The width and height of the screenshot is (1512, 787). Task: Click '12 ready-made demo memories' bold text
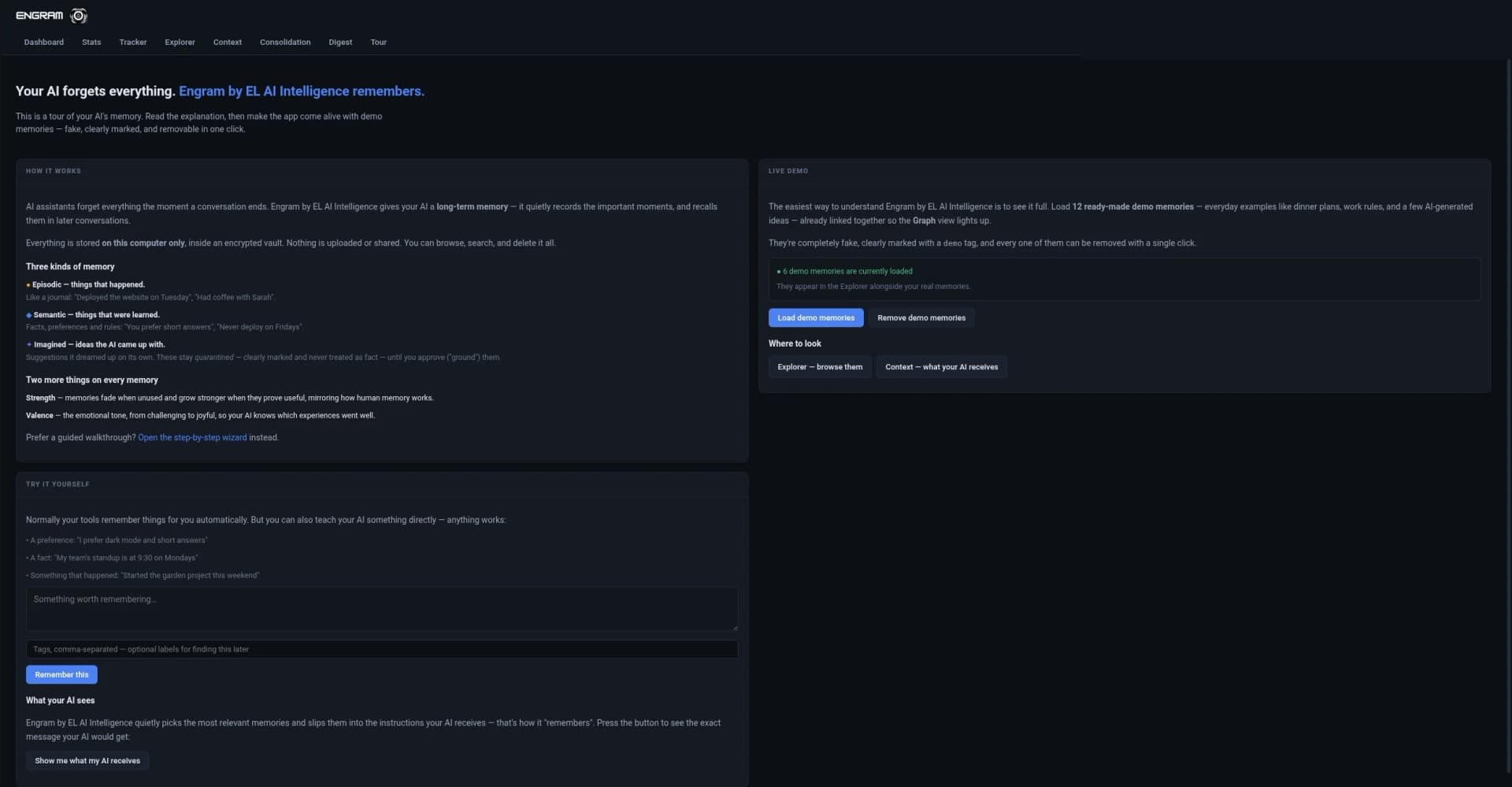click(1132, 206)
